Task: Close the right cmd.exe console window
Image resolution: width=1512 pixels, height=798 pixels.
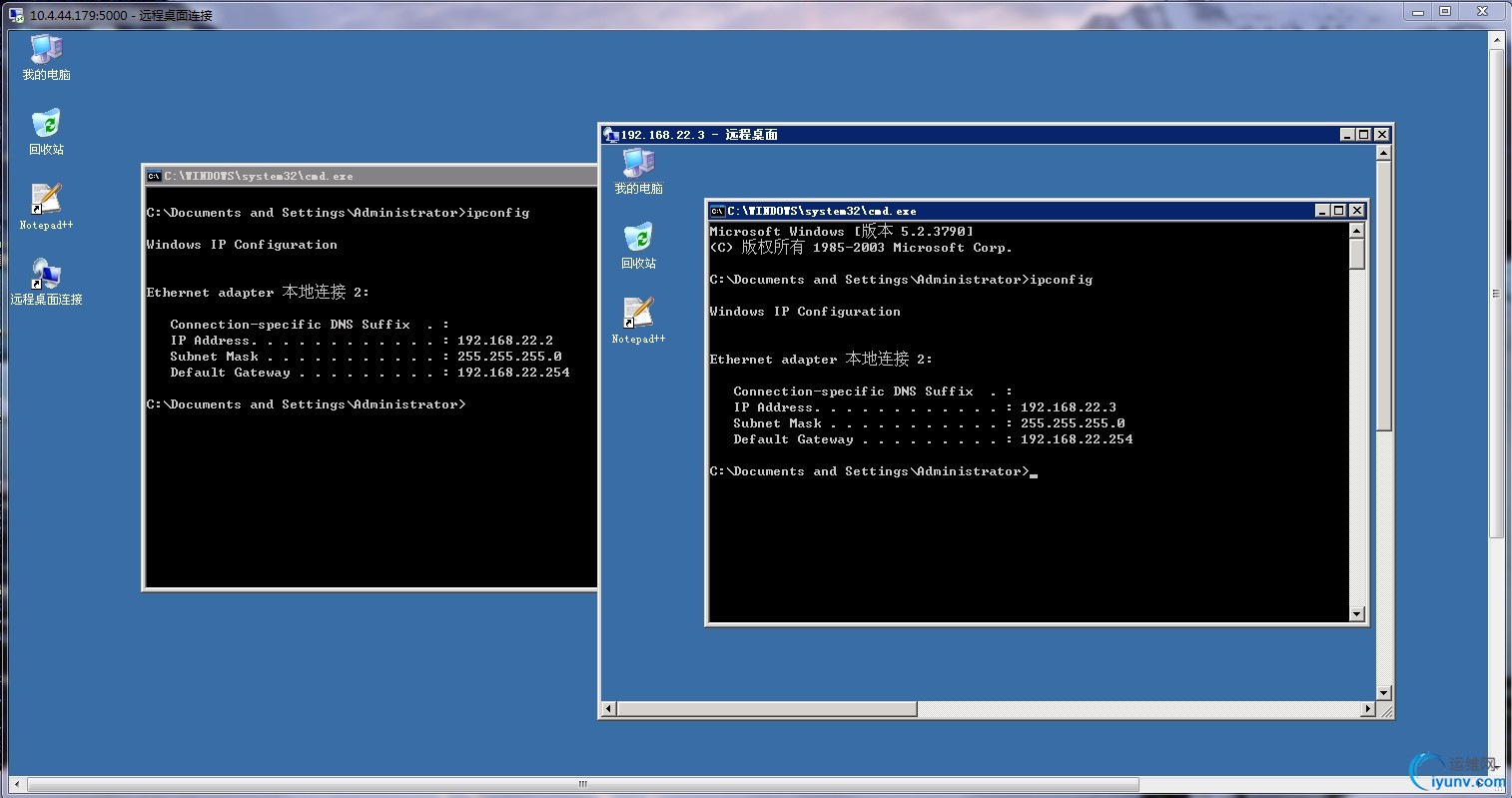Action: click(x=1356, y=211)
